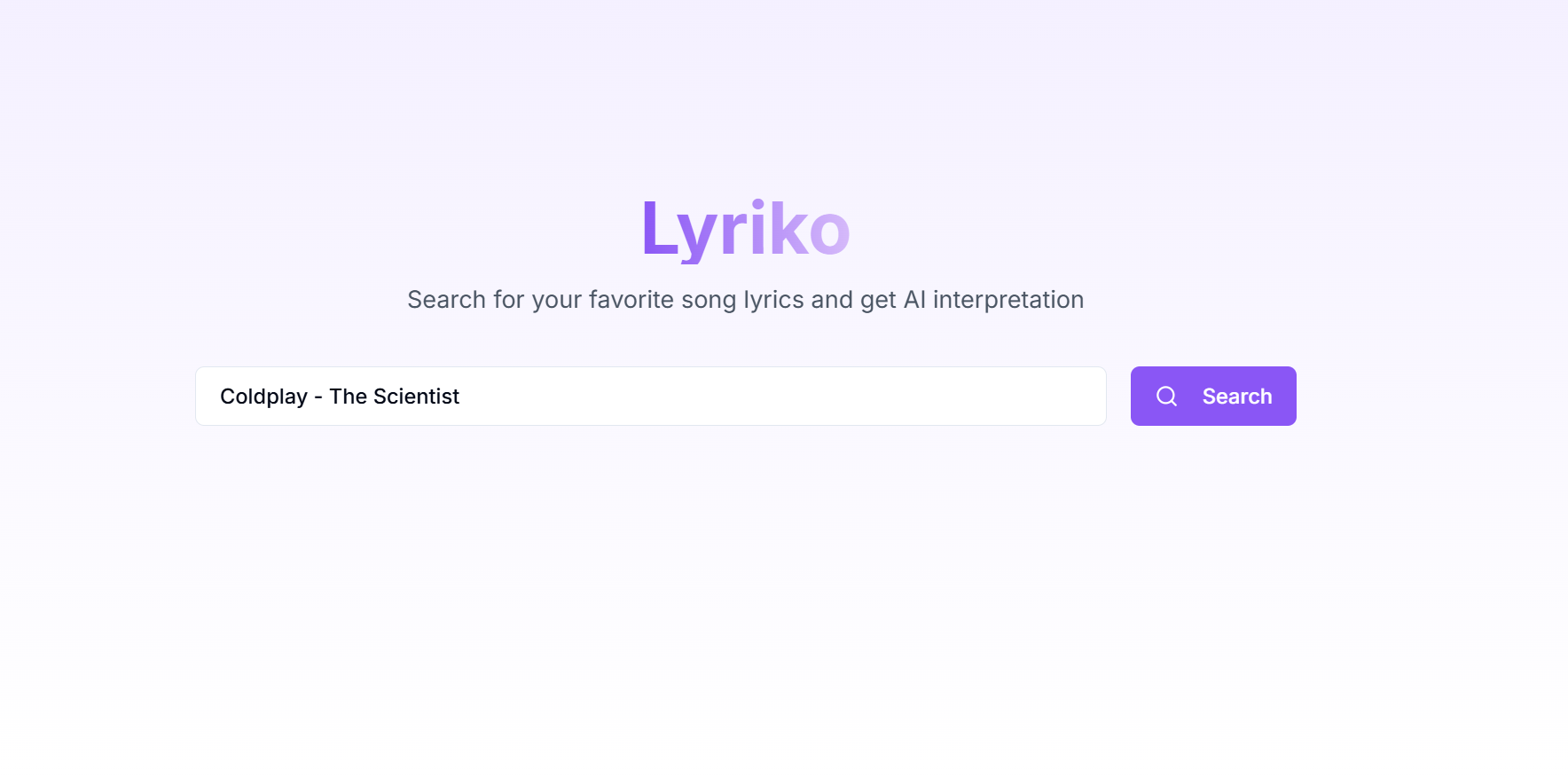Click the tagline about AI interpretation
Screen dimensions: 1568x778
coord(745,300)
